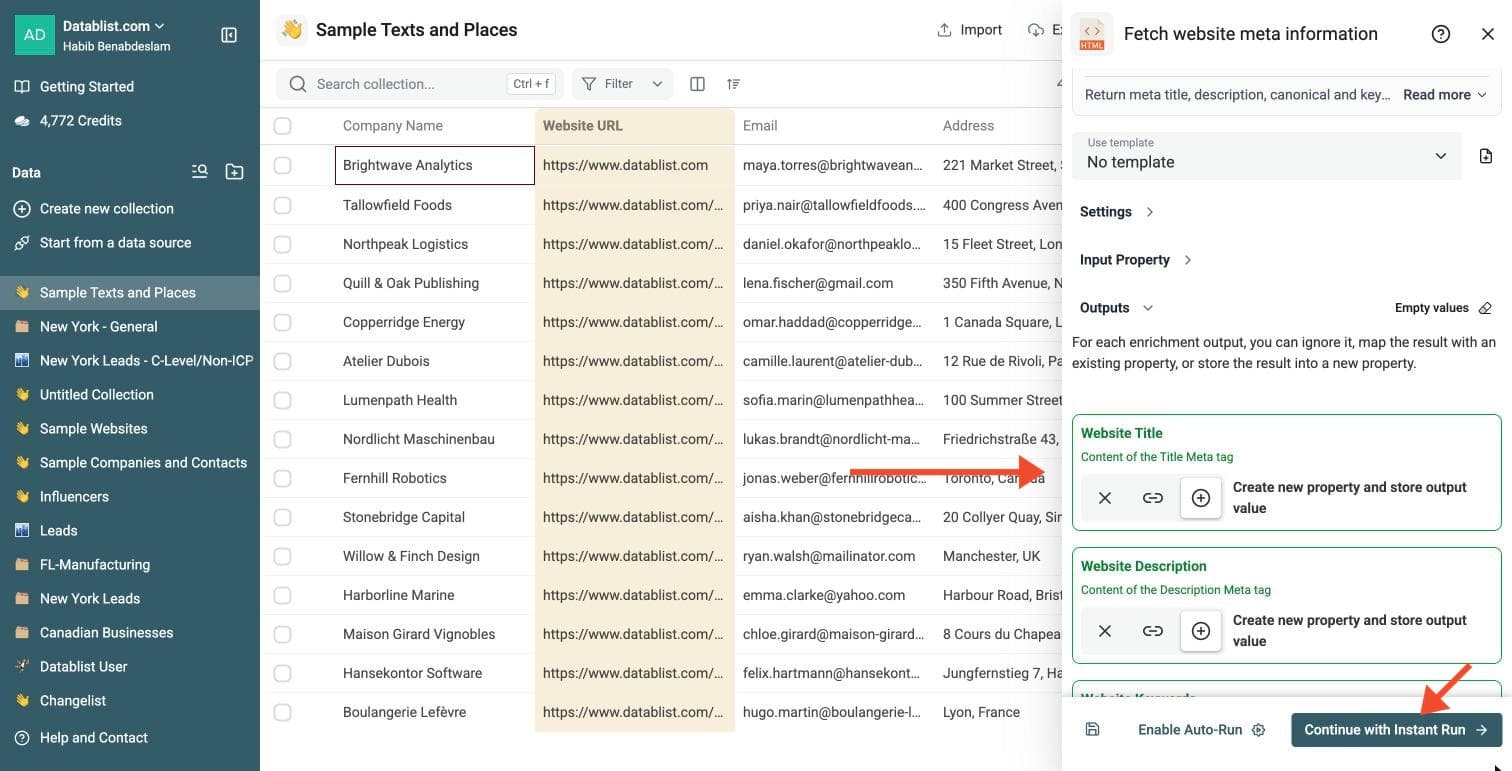Check the row checkbox for Quill & Oak Publishing
This screenshot has width=1512, height=771.
283,283
